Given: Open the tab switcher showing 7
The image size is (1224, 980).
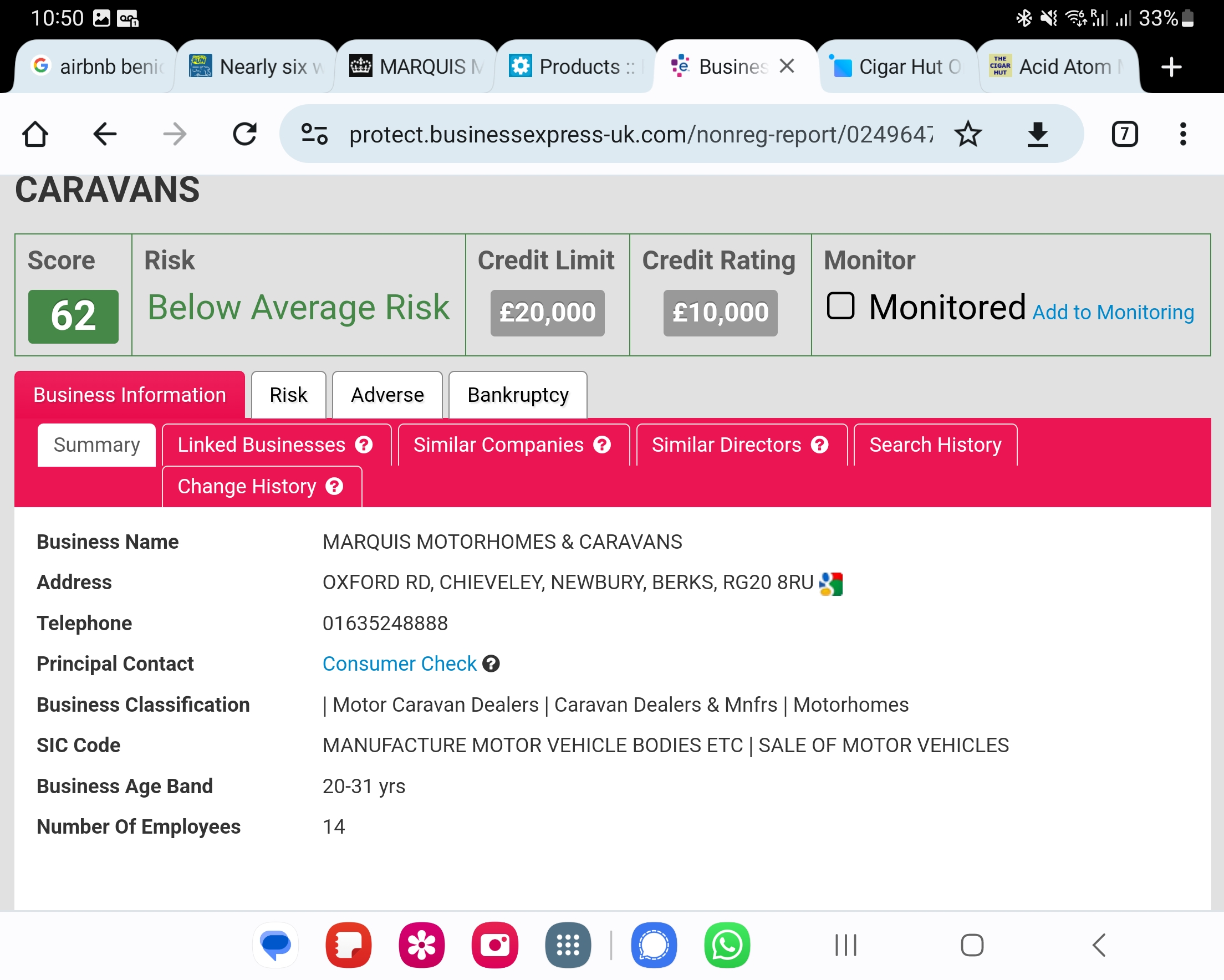Looking at the screenshot, I should click(1124, 135).
